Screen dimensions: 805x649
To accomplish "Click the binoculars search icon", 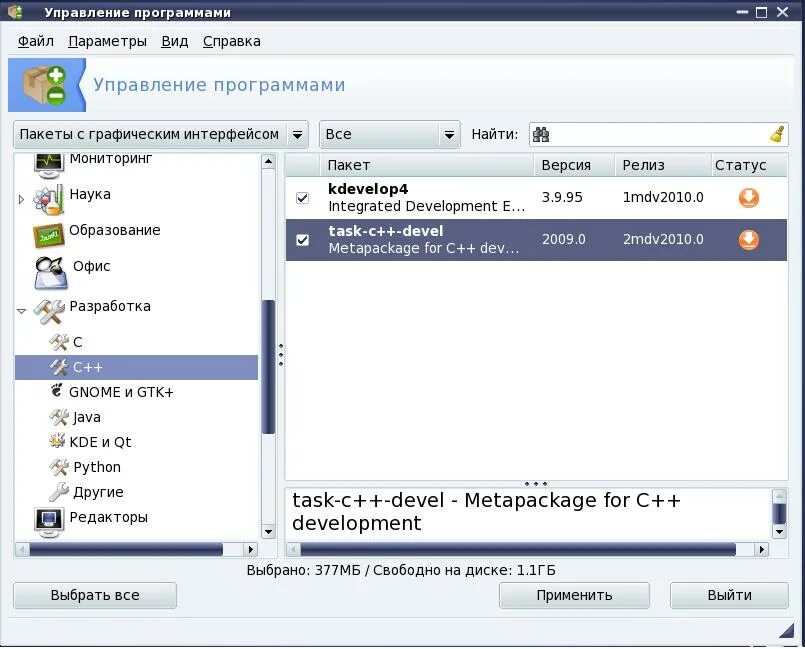I will 541,135.
